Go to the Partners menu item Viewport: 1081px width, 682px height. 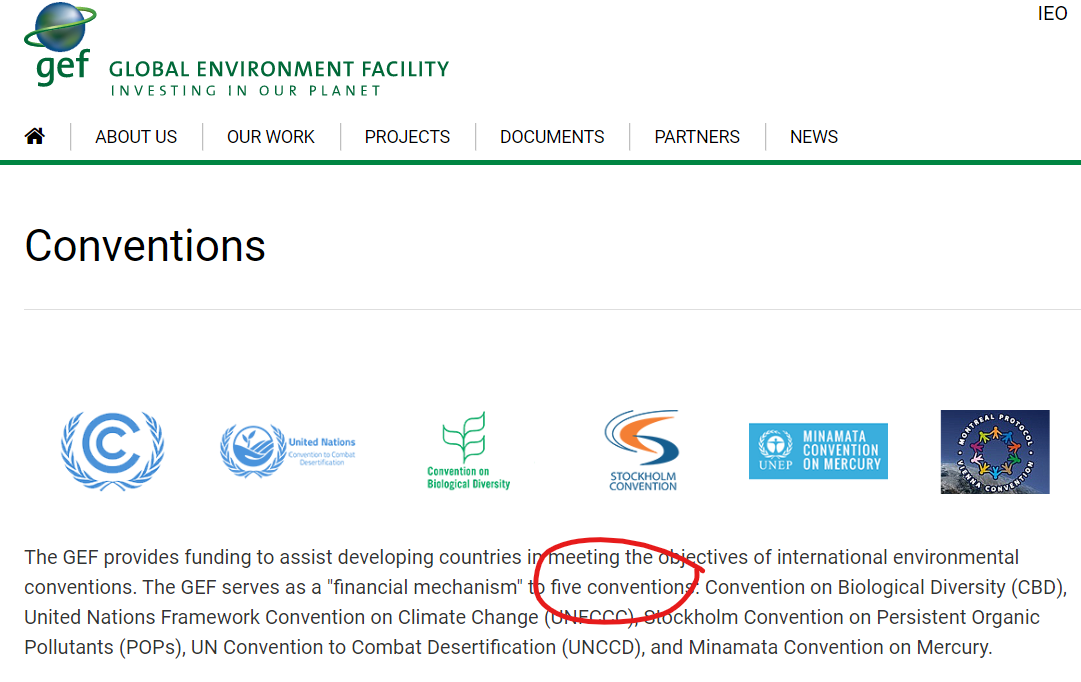click(x=697, y=137)
